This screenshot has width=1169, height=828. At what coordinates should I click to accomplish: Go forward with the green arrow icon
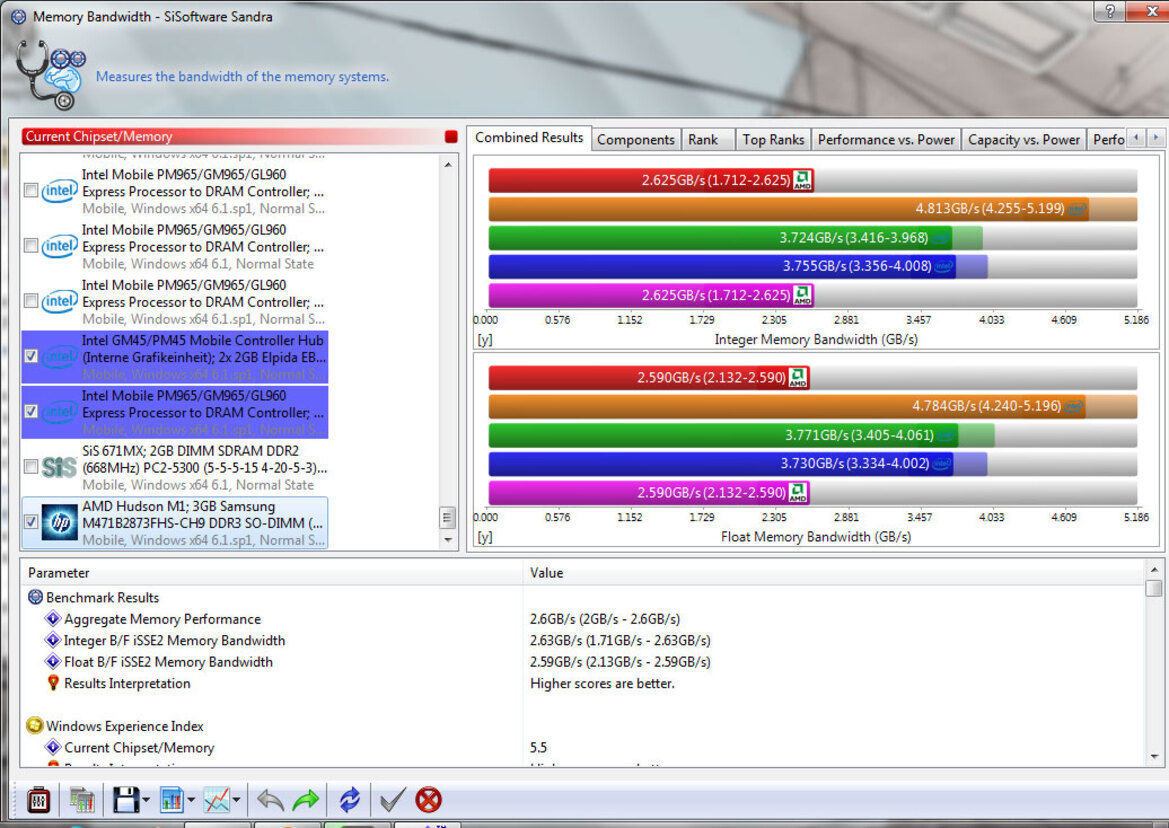click(x=306, y=800)
